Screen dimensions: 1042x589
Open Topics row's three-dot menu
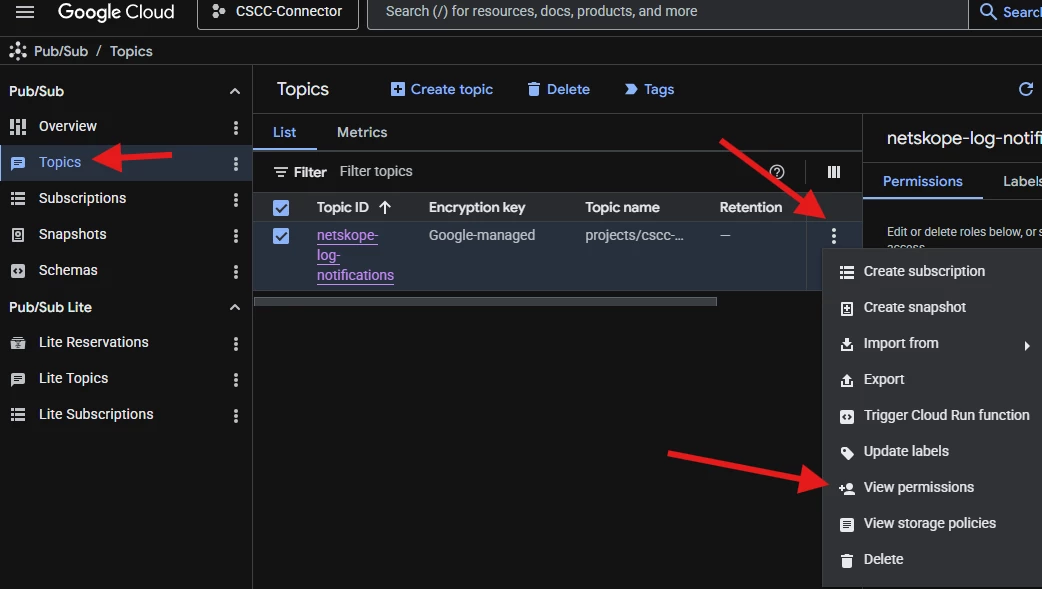236,164
